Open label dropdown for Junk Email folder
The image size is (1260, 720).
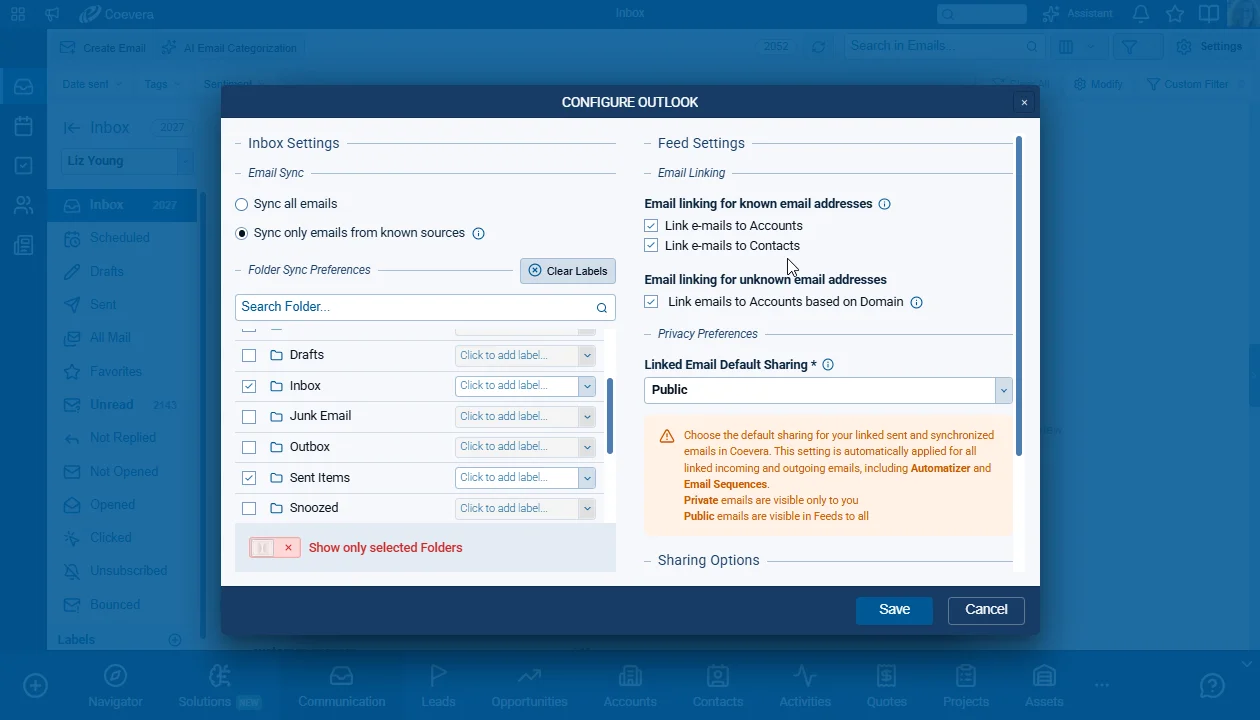[587, 416]
